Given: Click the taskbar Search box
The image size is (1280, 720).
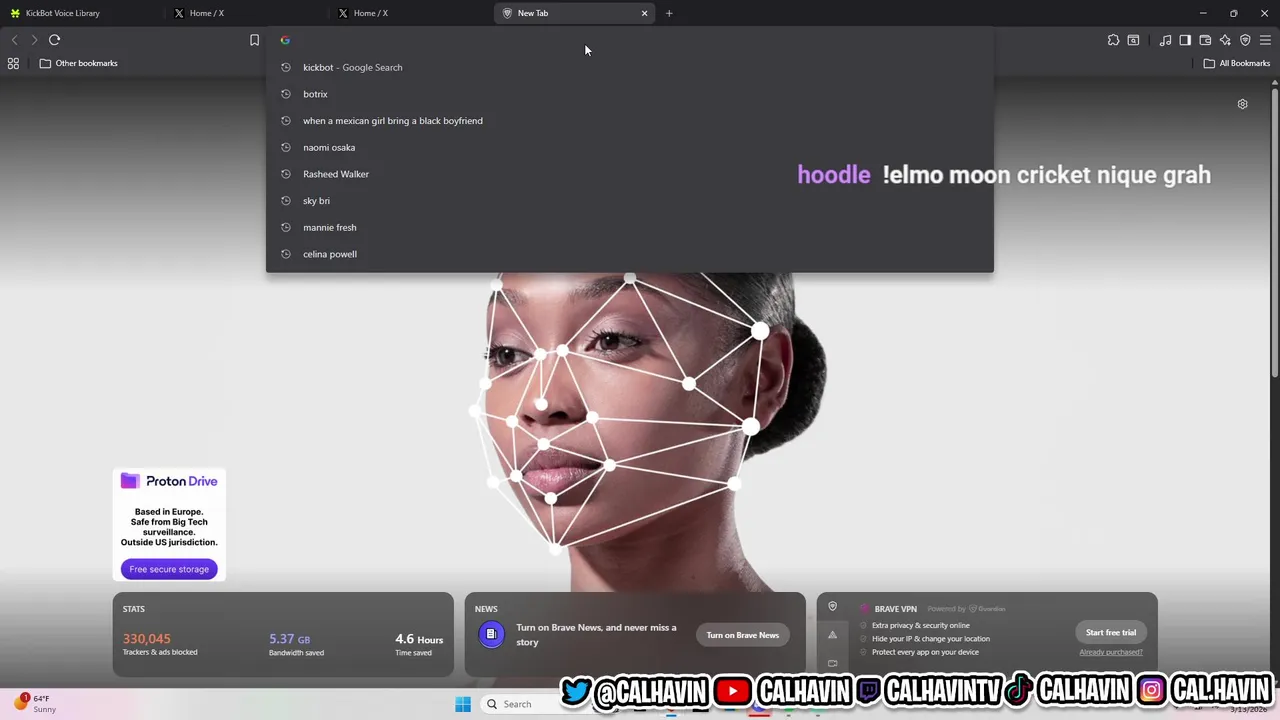Looking at the screenshot, I should click(x=520, y=704).
